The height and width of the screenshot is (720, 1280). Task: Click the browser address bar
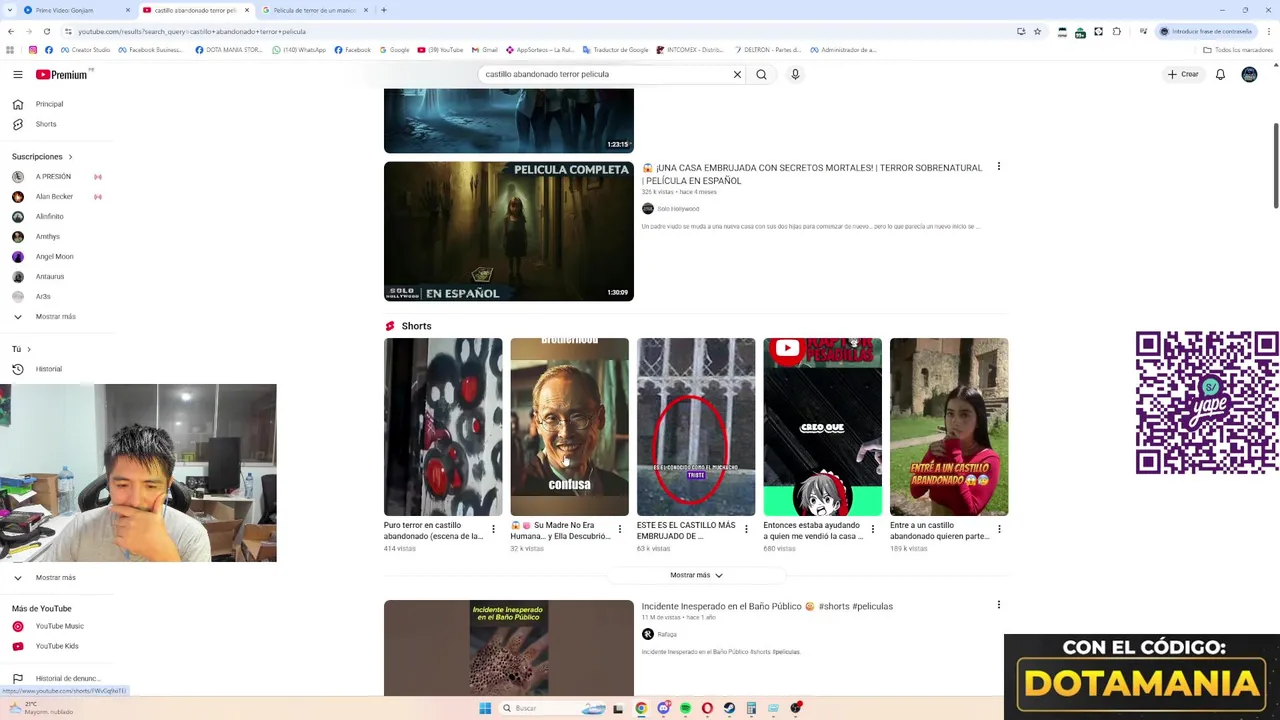click(540, 31)
